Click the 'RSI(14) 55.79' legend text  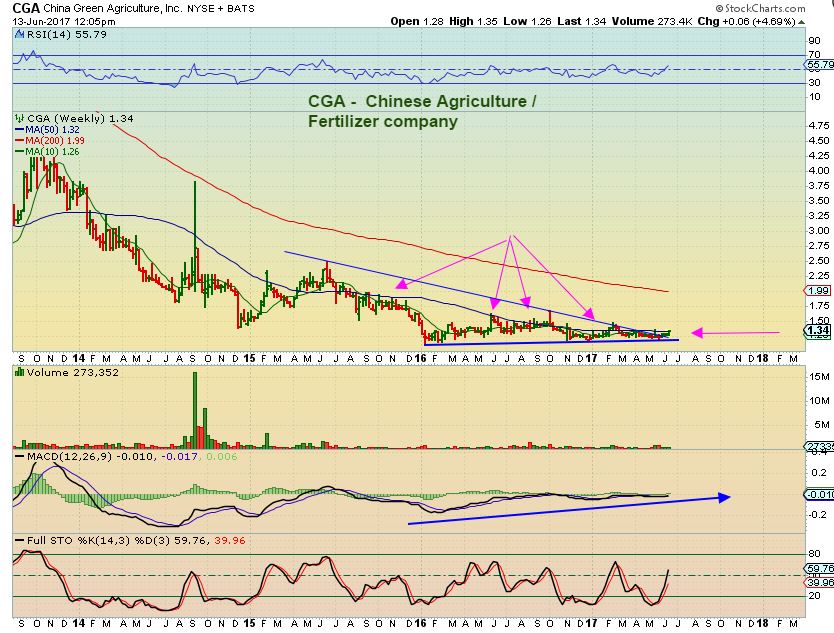[66, 35]
